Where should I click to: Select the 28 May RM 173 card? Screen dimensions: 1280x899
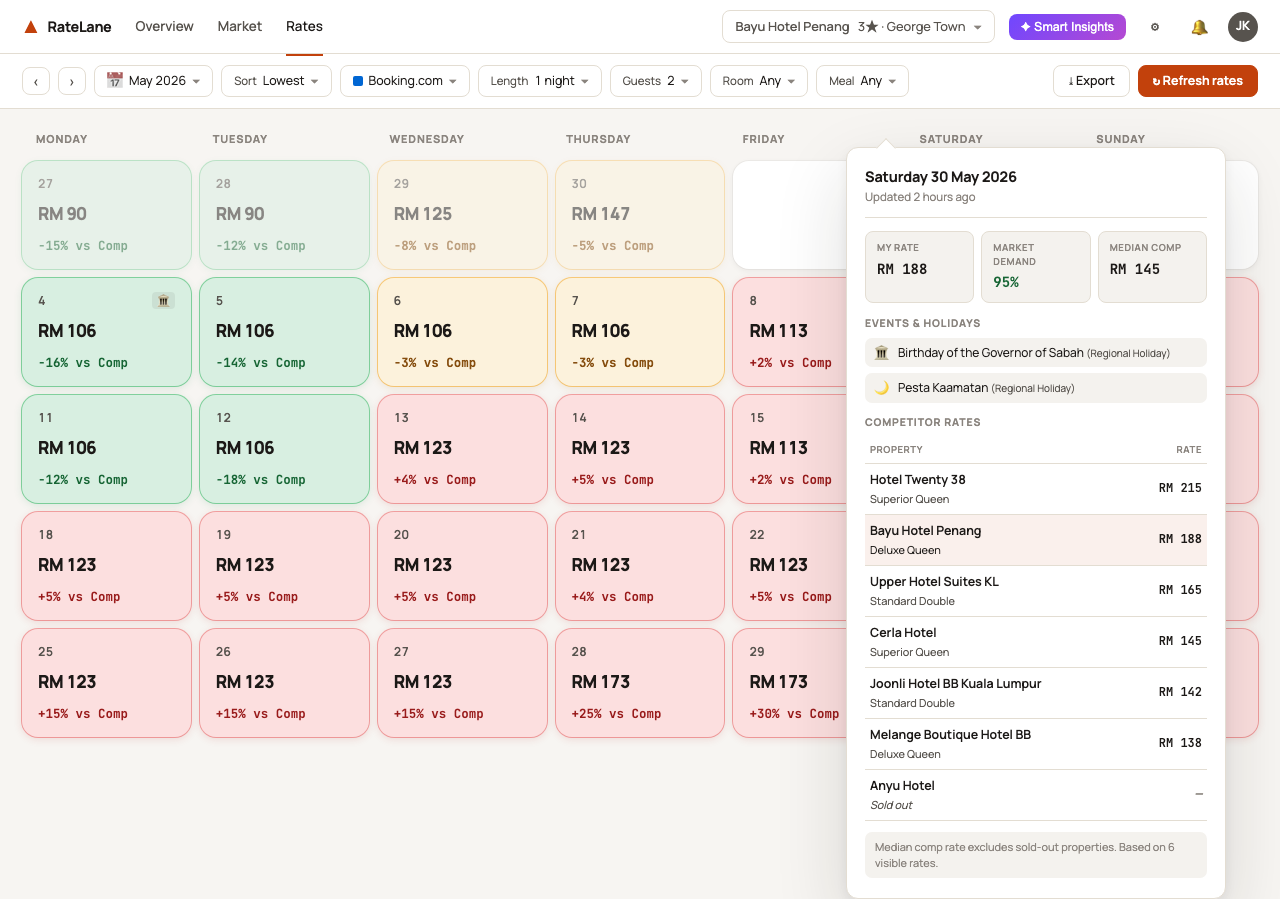pyautogui.click(x=640, y=683)
